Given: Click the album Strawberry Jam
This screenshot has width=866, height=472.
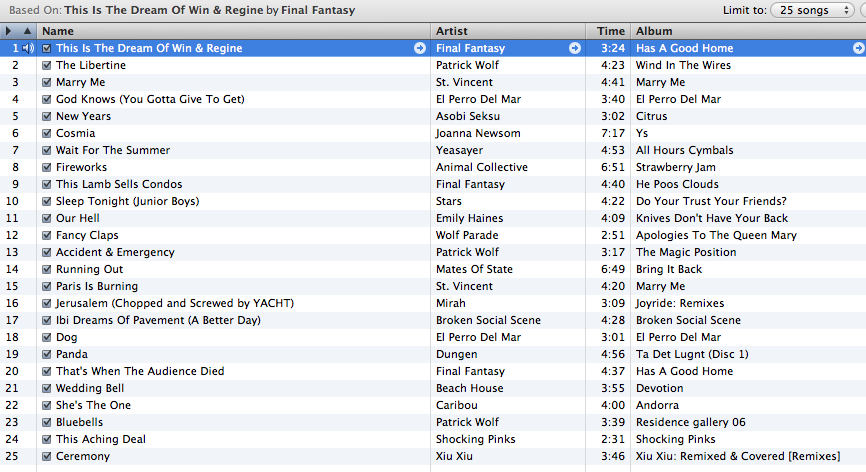Looking at the screenshot, I should point(675,167).
